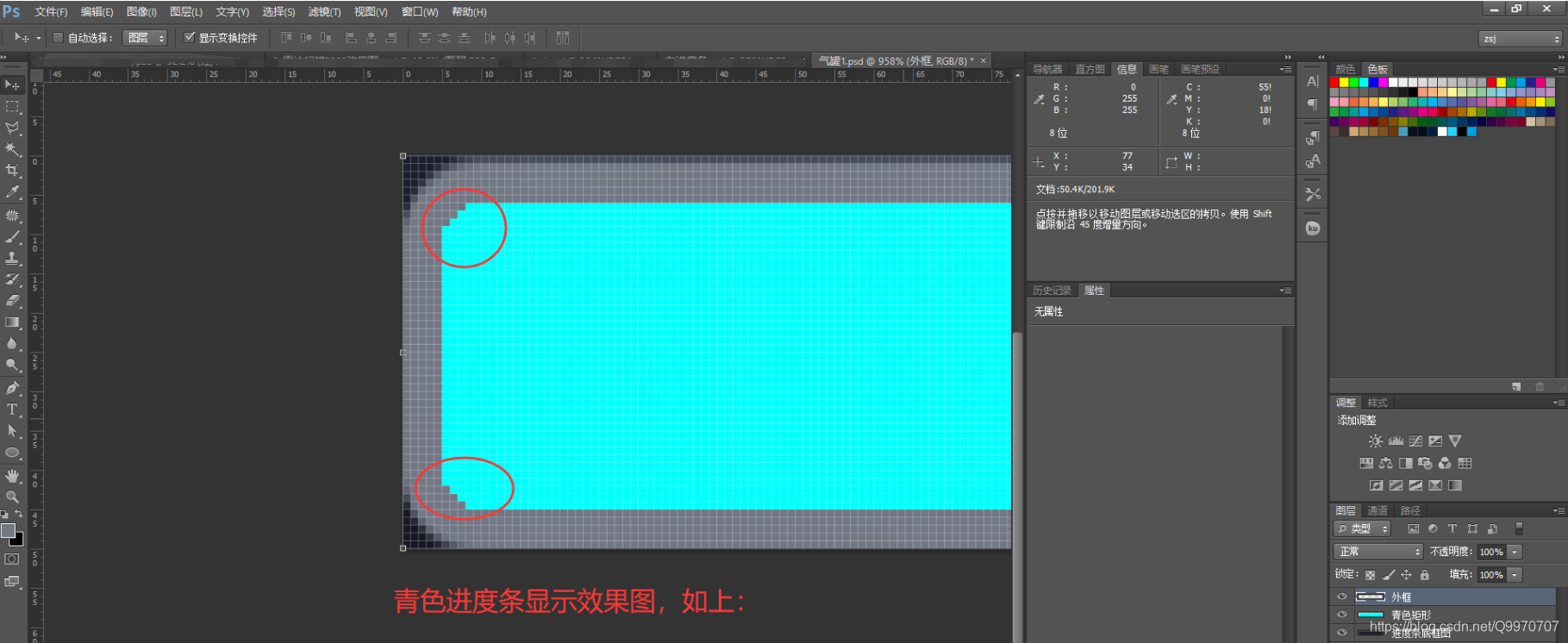Open the 滤镜(T) menu
1568x643 pixels.
click(325, 12)
